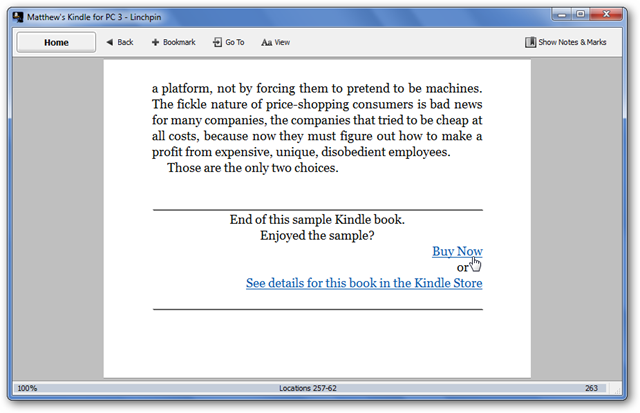Toggle Show Notes & Marks panel
Screen dimensions: 640x413
[566, 42]
